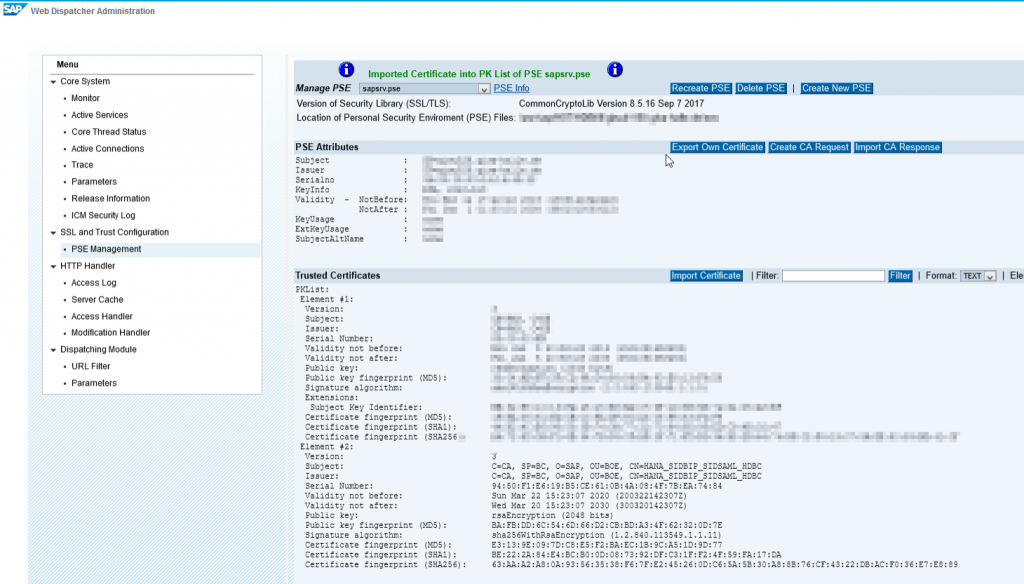
Task: Click the Import Certificate button
Action: click(x=706, y=276)
